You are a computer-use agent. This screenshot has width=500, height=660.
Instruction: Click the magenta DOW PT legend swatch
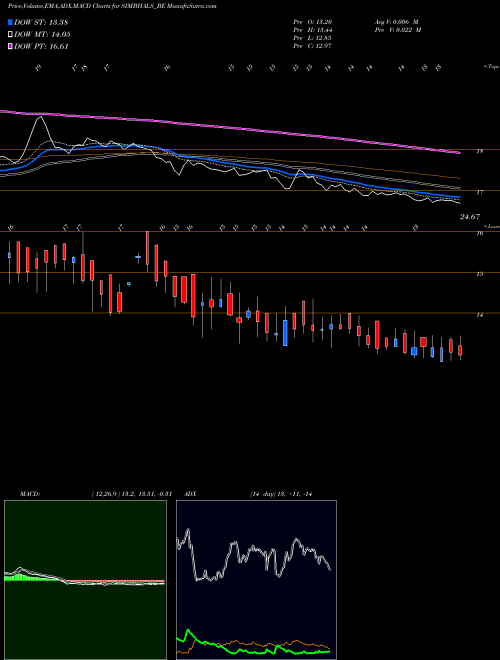click(11, 46)
